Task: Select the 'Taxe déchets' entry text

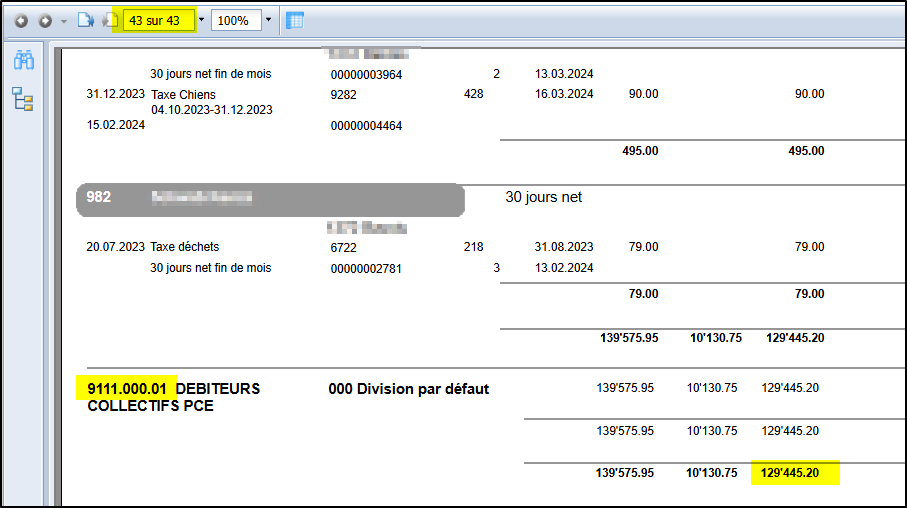Action: (185, 247)
